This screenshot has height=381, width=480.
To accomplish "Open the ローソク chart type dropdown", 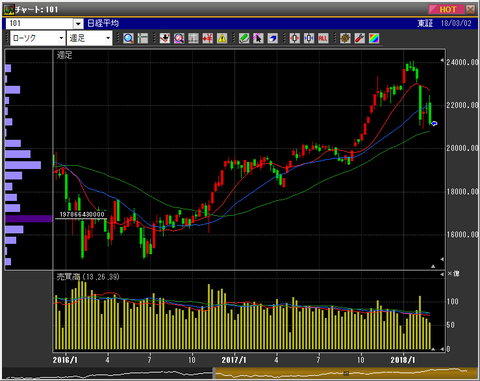I will [x=61, y=38].
